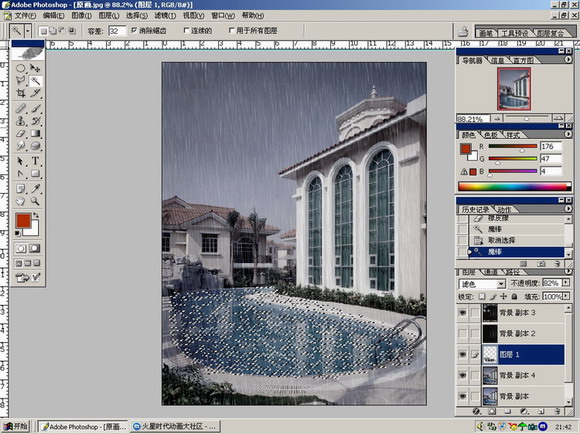Toggle the 消除锯齿 anti-alias checkbox
This screenshot has width=580, height=434.
[134, 30]
